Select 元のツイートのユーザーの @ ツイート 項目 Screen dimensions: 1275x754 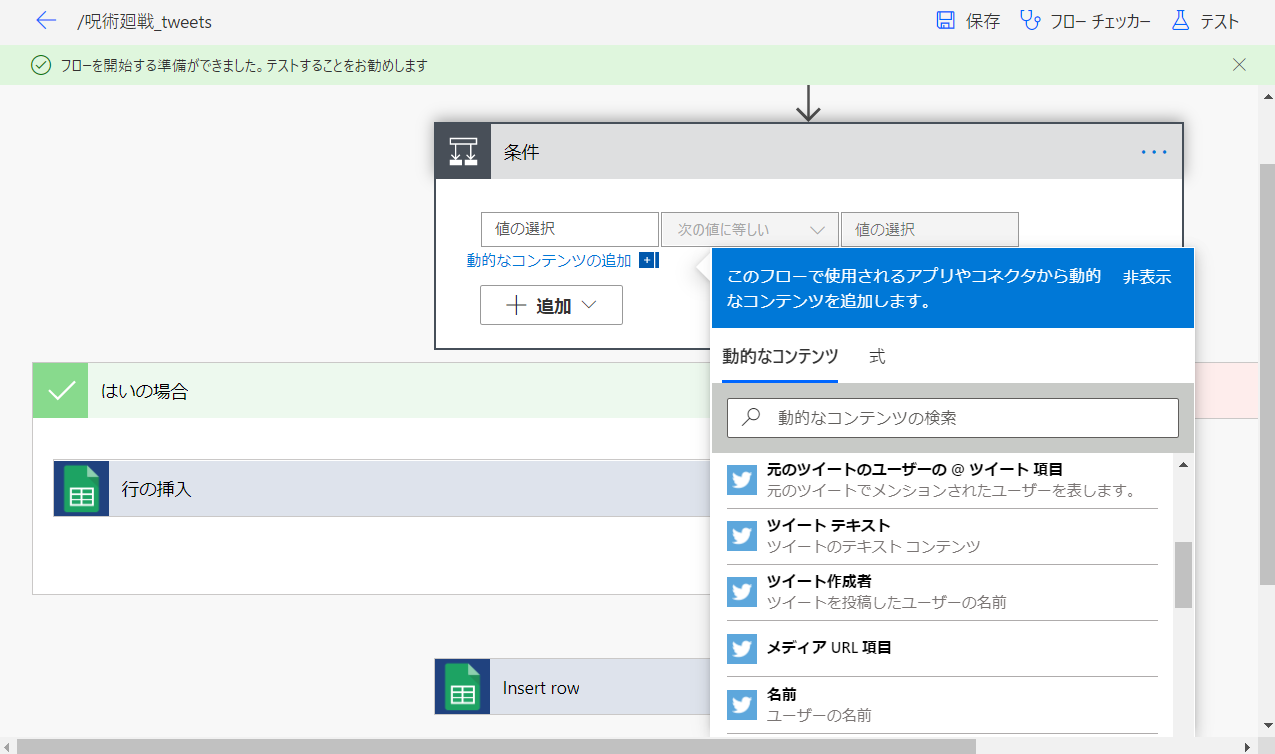[942, 480]
